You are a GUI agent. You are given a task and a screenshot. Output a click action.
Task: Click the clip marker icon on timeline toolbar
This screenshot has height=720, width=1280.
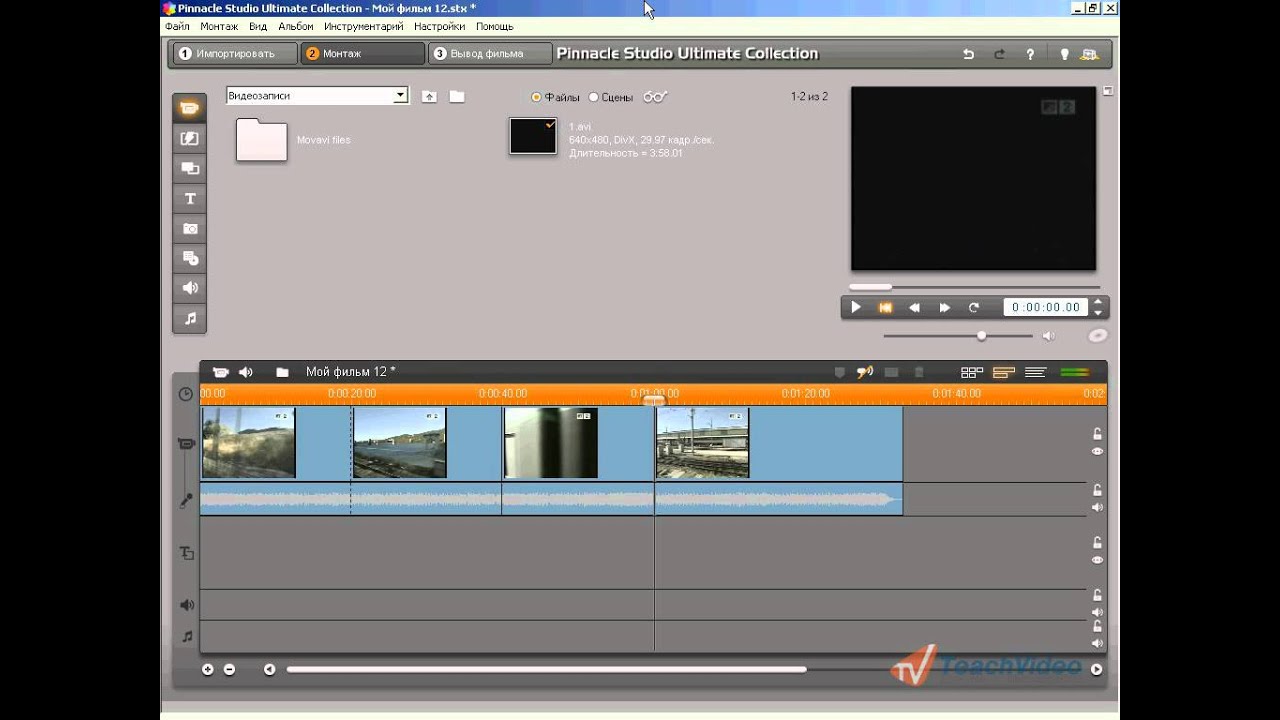click(839, 372)
